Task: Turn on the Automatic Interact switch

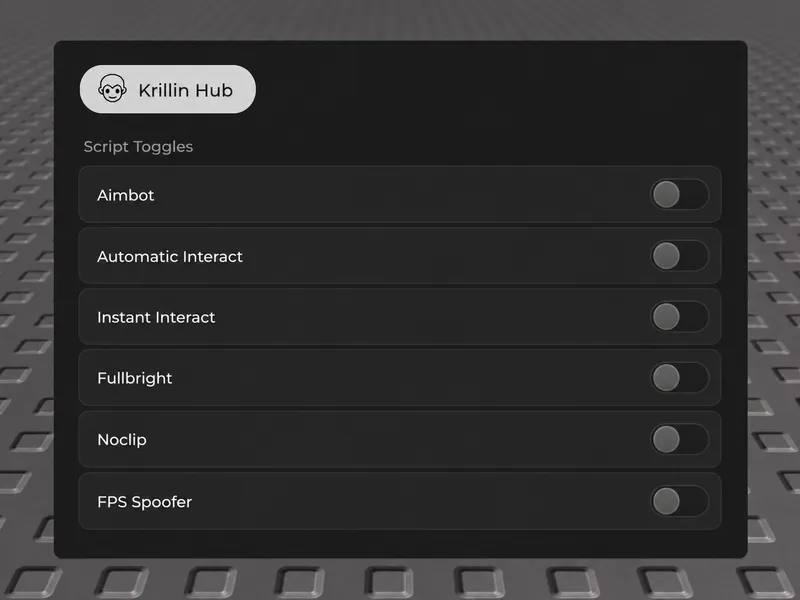Action: click(x=680, y=256)
